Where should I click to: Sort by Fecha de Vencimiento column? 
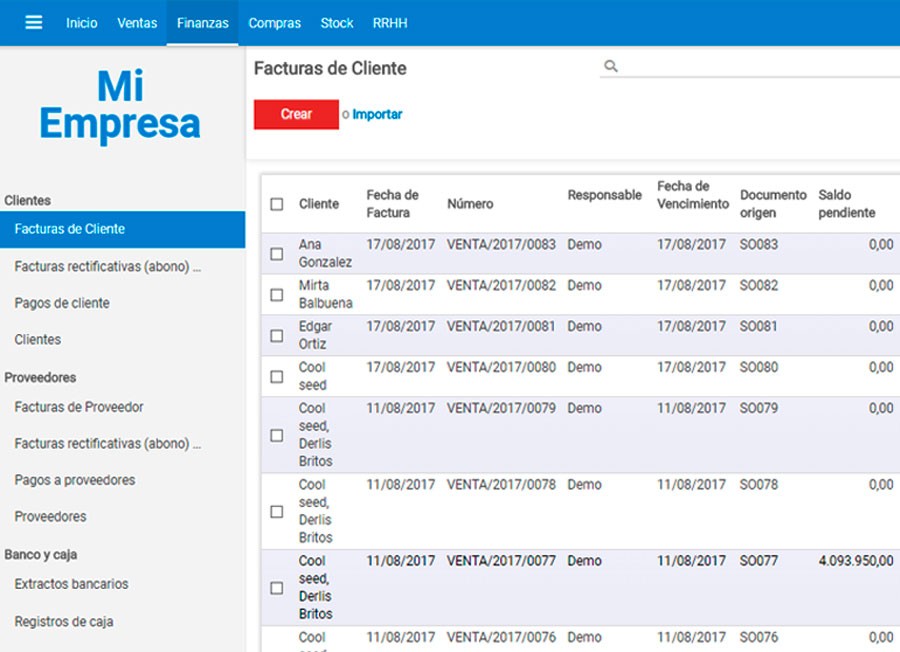[x=693, y=195]
